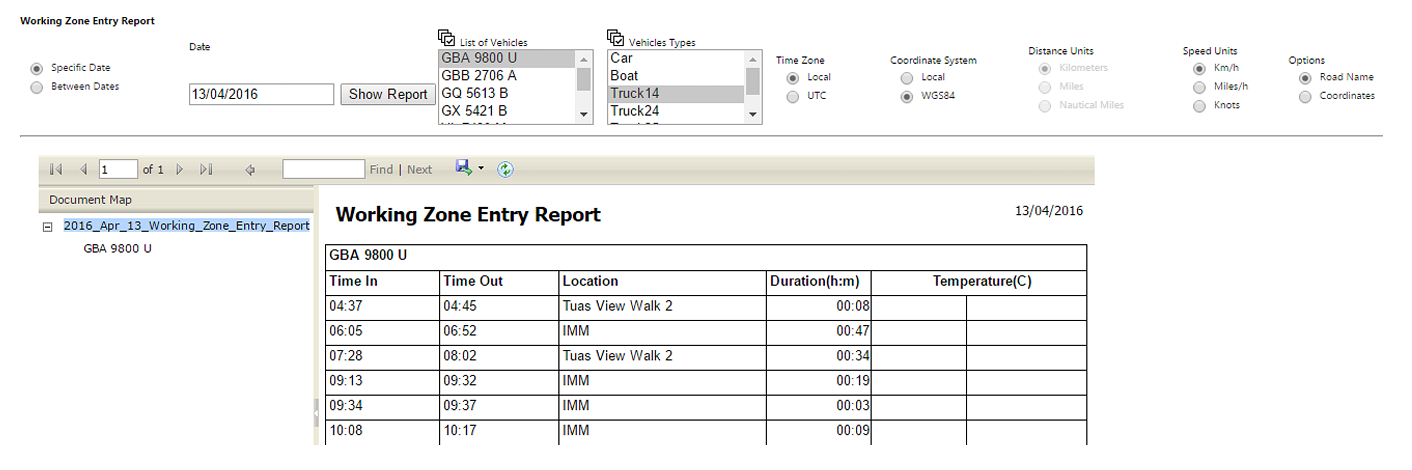The width and height of the screenshot is (1412, 470).
Task: Select all Vehicles Types icon
Action: [x=615, y=38]
